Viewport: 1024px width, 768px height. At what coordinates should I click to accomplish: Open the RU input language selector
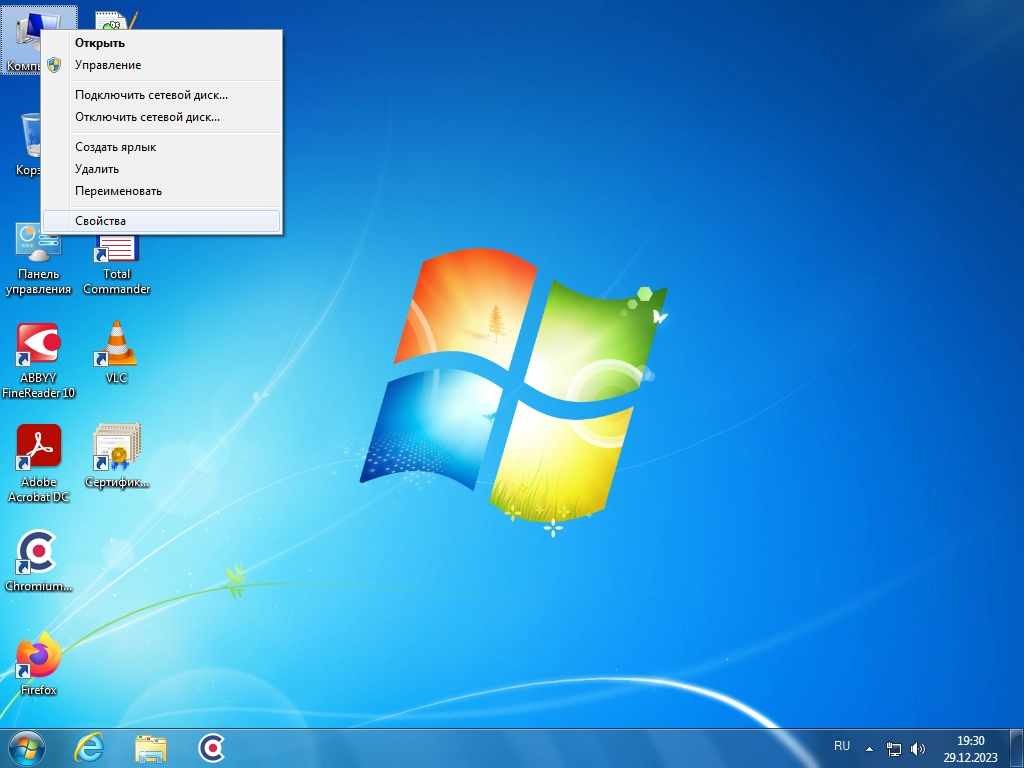pos(842,746)
